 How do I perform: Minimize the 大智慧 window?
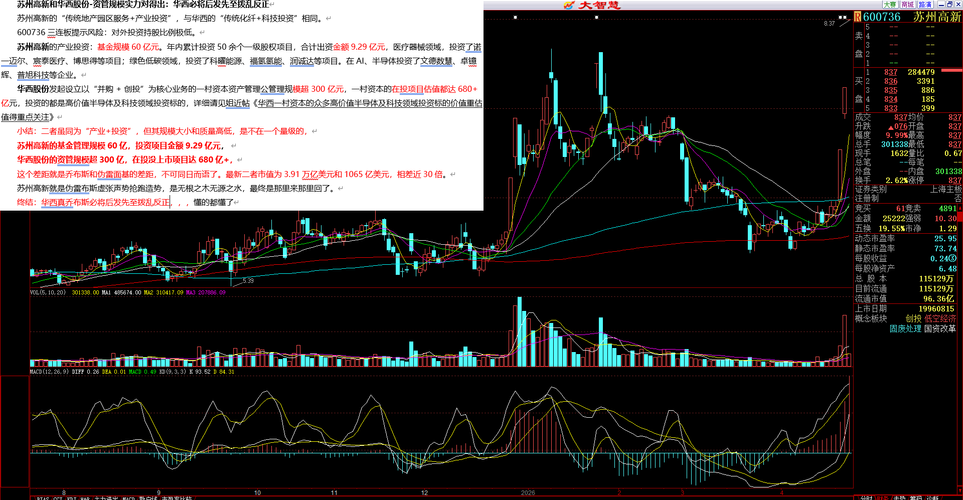point(940,4)
